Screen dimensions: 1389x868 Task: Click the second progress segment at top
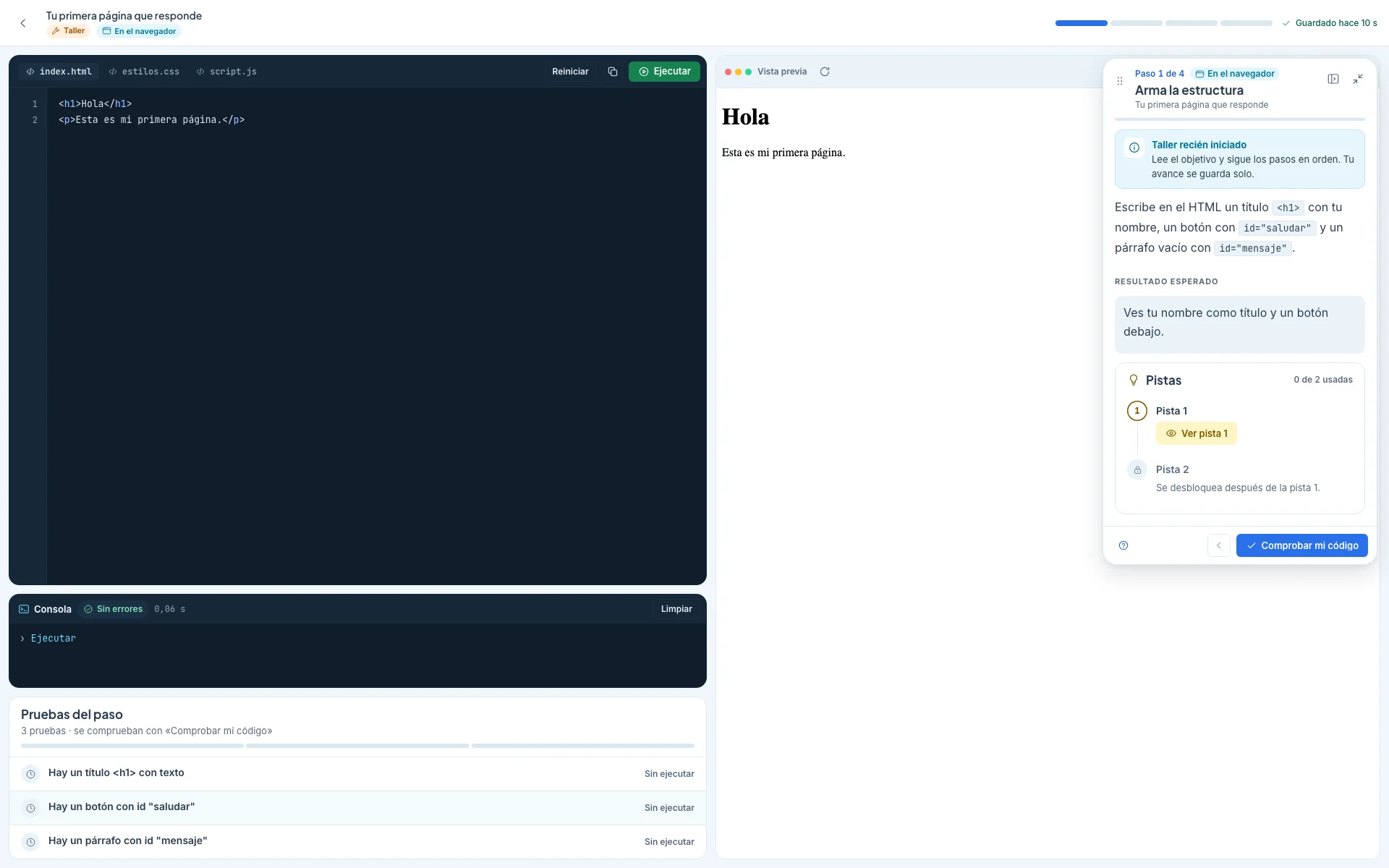coord(1137,23)
